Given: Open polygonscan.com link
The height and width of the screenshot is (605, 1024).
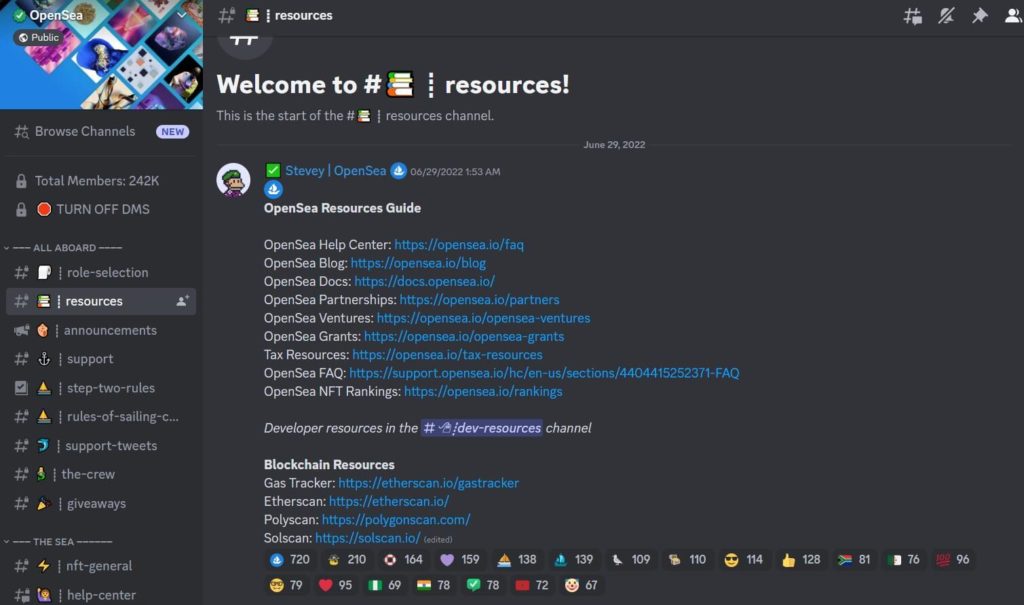Looking at the screenshot, I should click(x=396, y=519).
